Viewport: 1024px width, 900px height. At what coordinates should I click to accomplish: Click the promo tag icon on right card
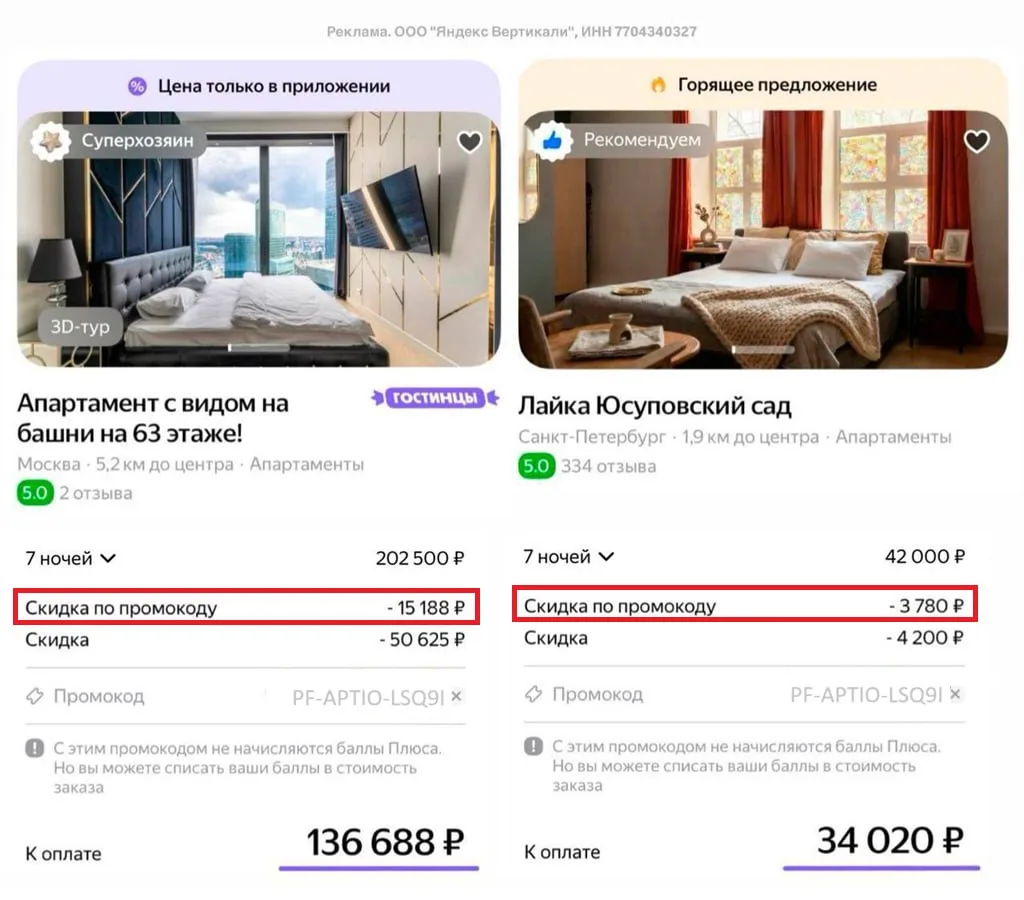coord(534,694)
